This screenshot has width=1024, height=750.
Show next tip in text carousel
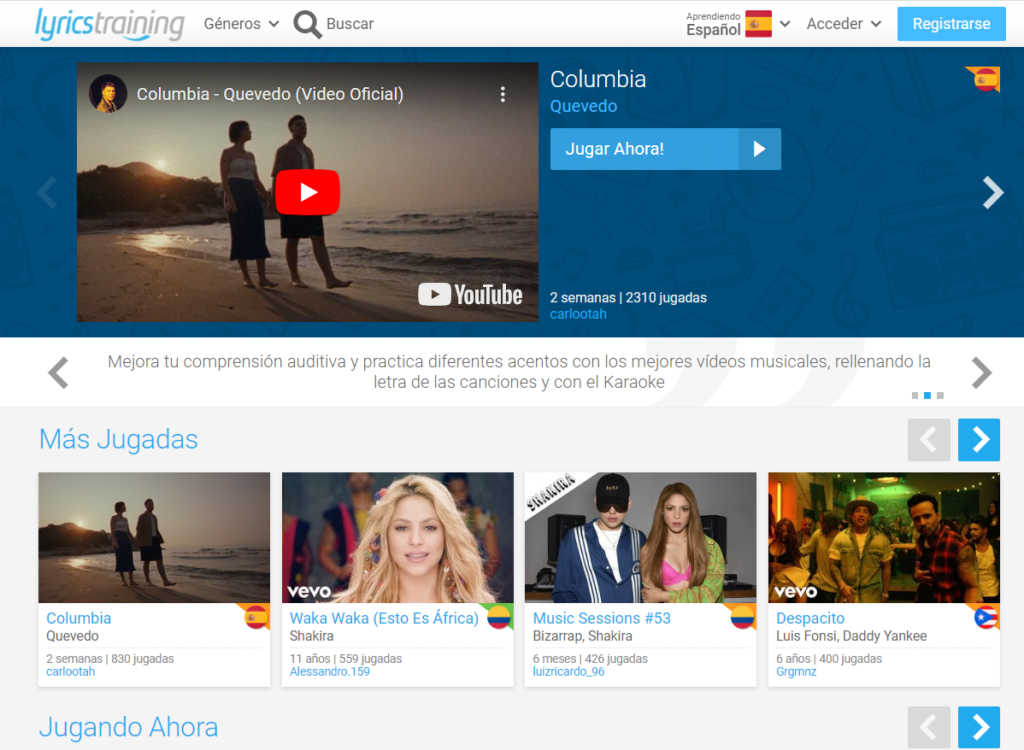[x=981, y=373]
